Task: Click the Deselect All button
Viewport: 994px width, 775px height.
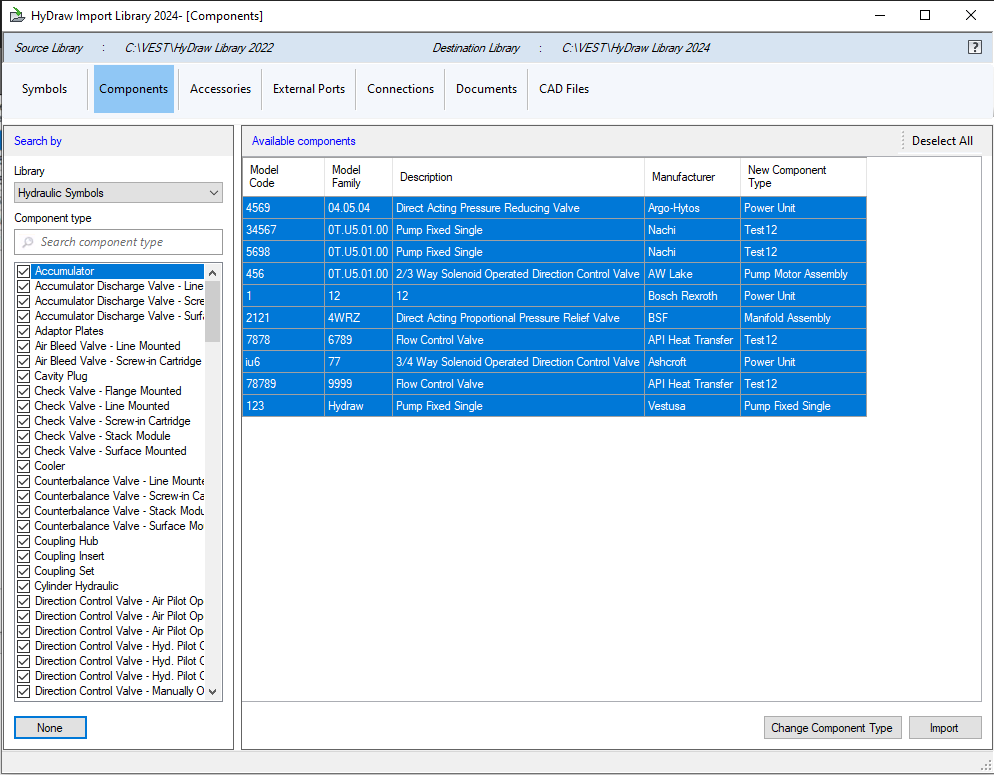Action: point(941,140)
